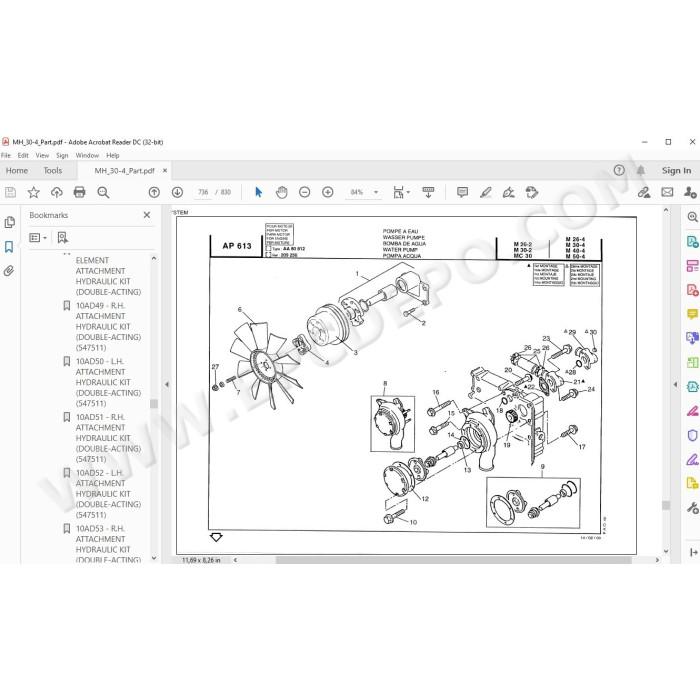The width and height of the screenshot is (700, 700).
Task: Switch to the Tools tab
Action: pos(53,171)
